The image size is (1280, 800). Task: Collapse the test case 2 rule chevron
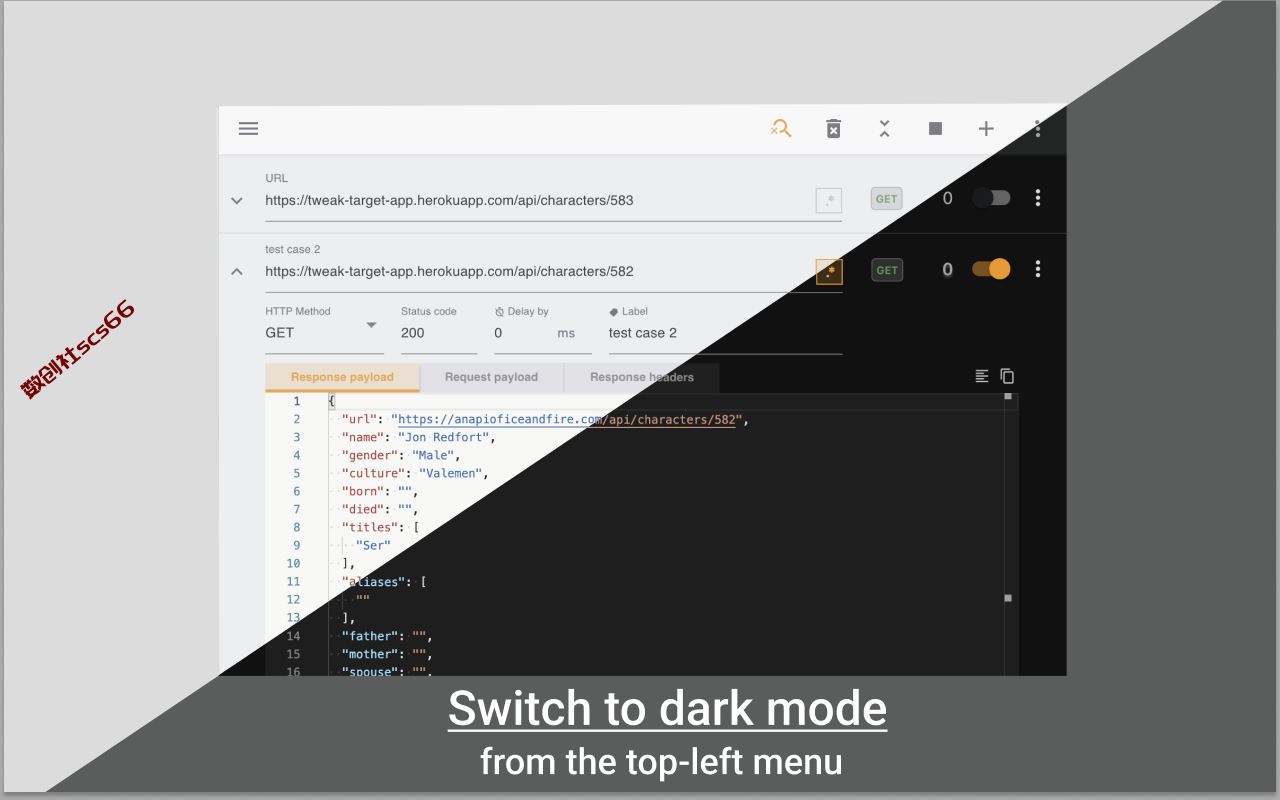[x=237, y=271]
